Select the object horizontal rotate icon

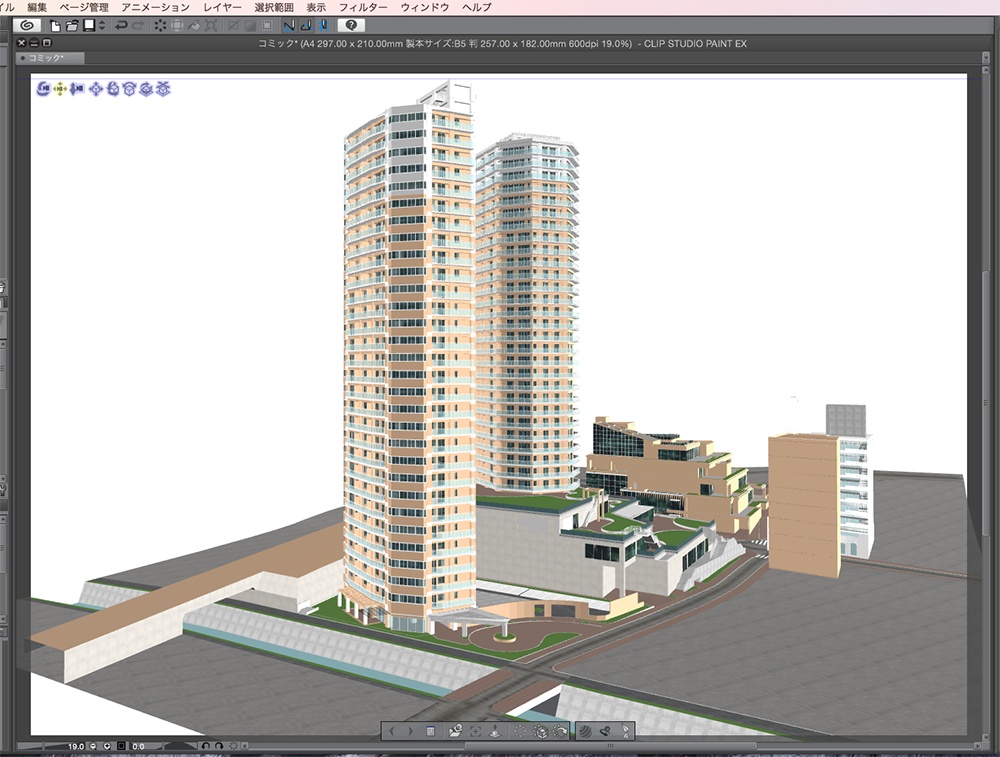point(146,89)
